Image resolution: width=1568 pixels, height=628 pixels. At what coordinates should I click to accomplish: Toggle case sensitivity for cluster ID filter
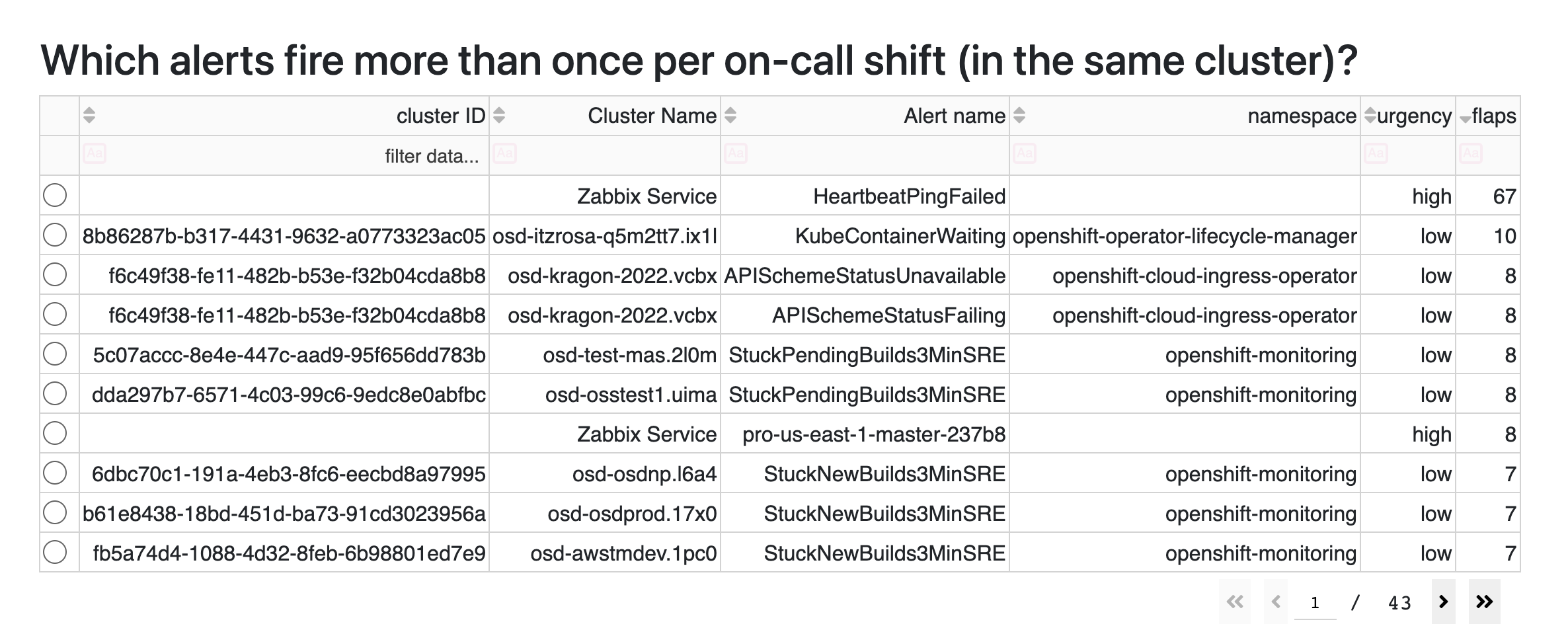95,154
